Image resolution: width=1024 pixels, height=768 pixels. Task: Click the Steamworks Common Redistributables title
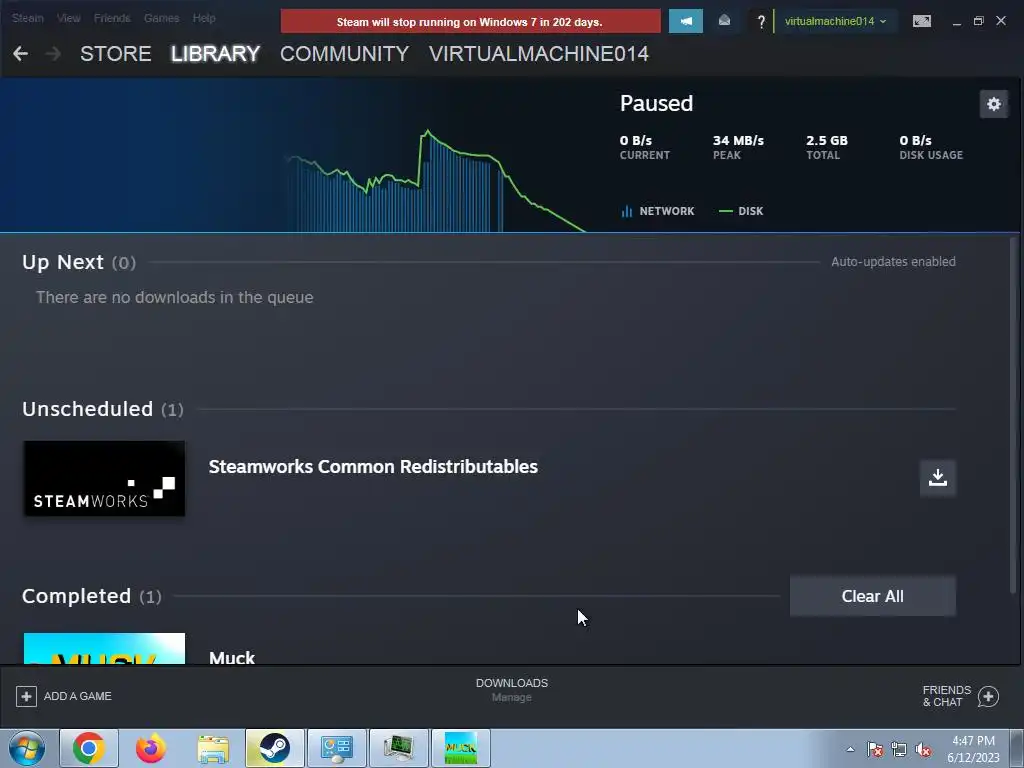click(373, 467)
